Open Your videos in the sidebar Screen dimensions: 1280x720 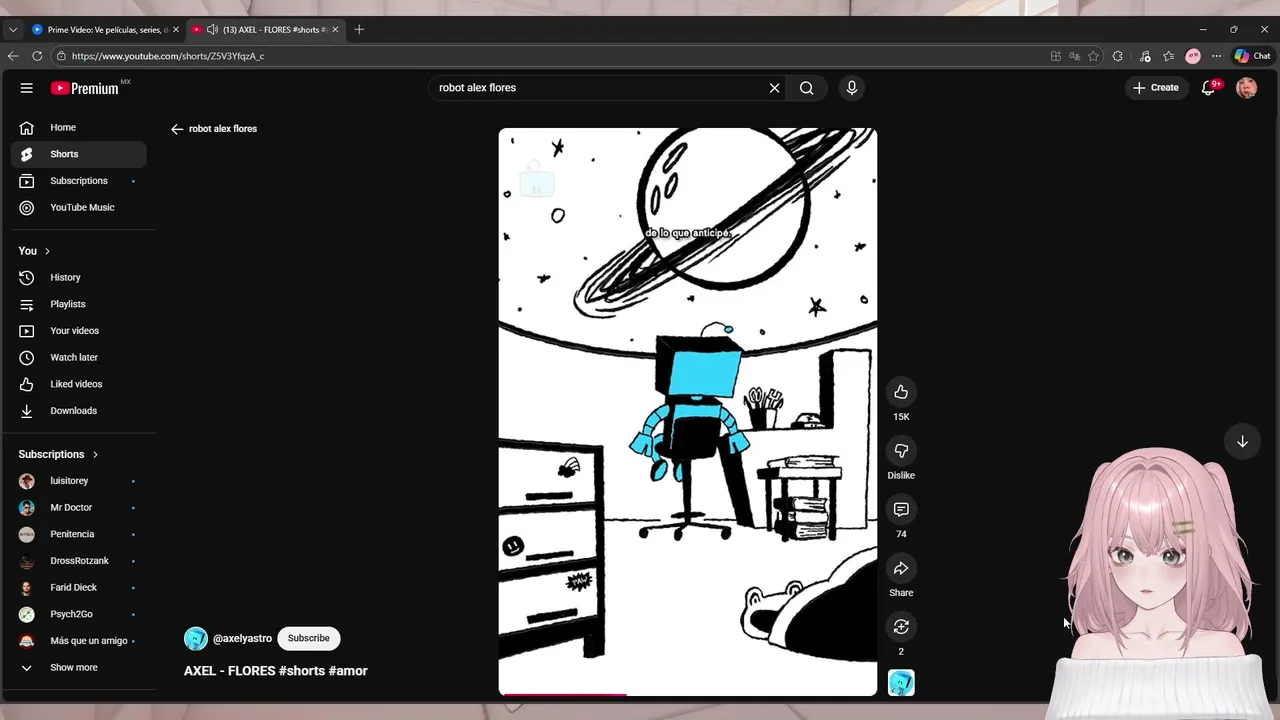(79, 331)
